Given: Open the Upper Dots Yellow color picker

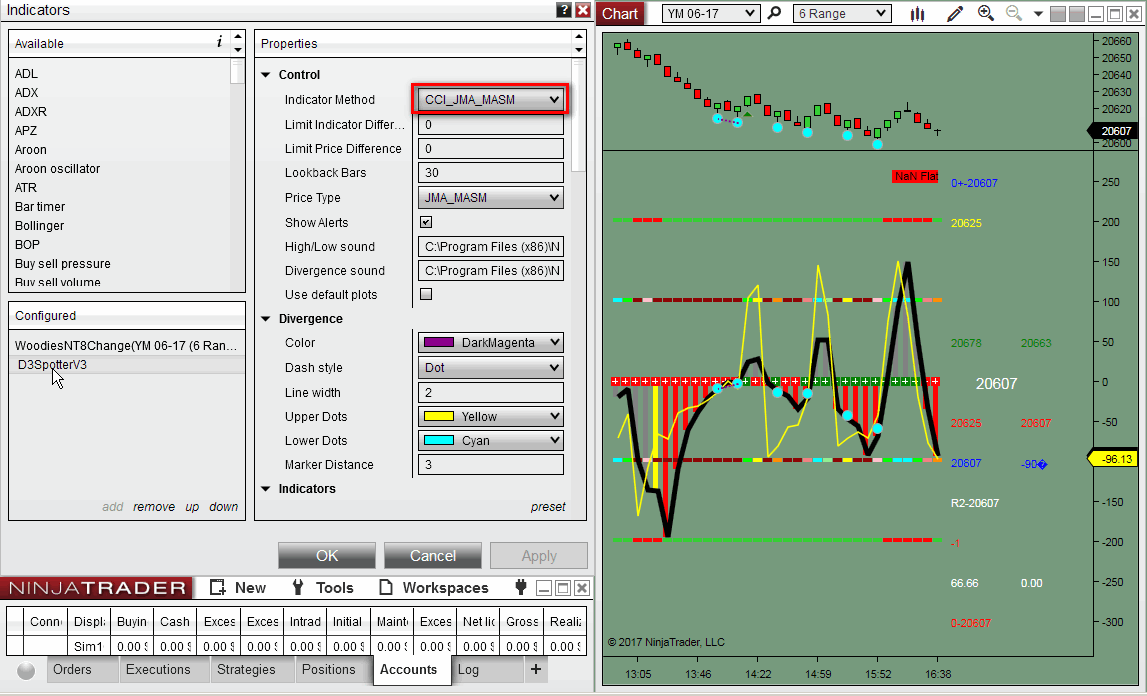Looking at the screenshot, I should (490, 417).
